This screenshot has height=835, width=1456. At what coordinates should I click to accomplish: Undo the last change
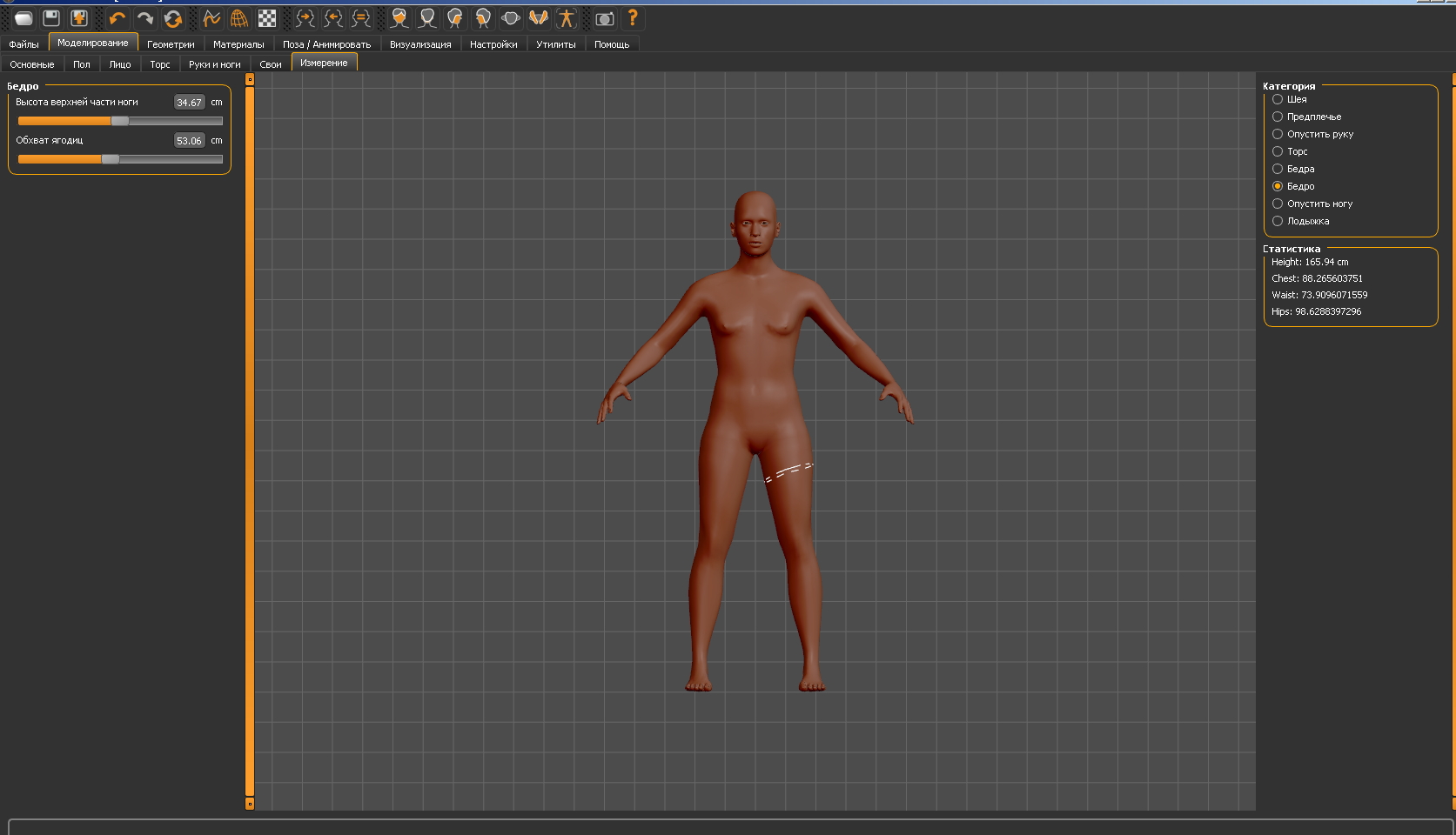117,18
